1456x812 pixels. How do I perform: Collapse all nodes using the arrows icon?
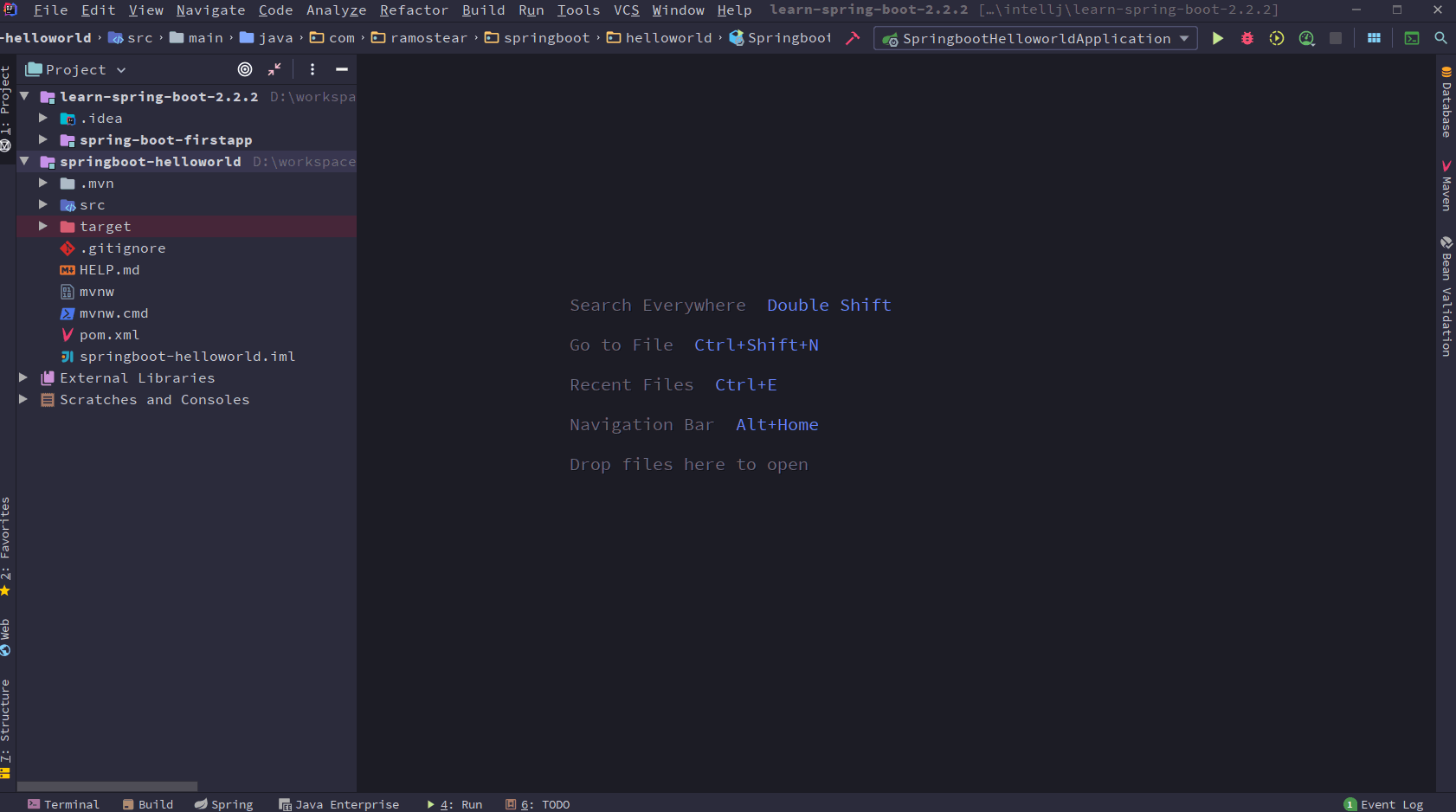274,69
